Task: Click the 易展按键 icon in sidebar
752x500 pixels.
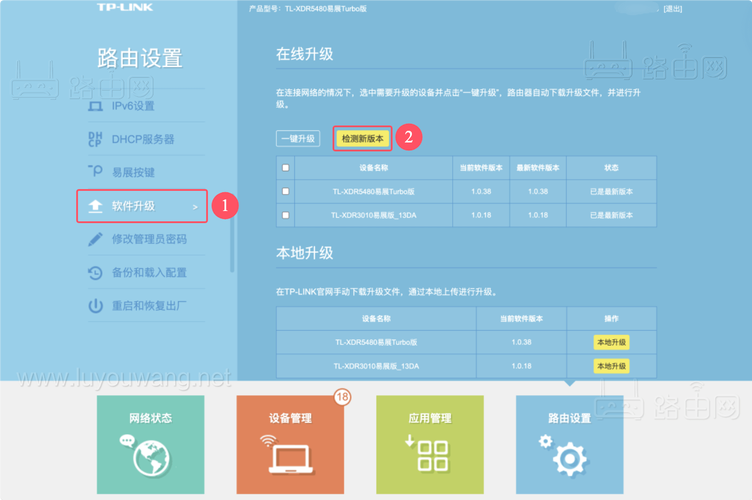Action: point(96,172)
